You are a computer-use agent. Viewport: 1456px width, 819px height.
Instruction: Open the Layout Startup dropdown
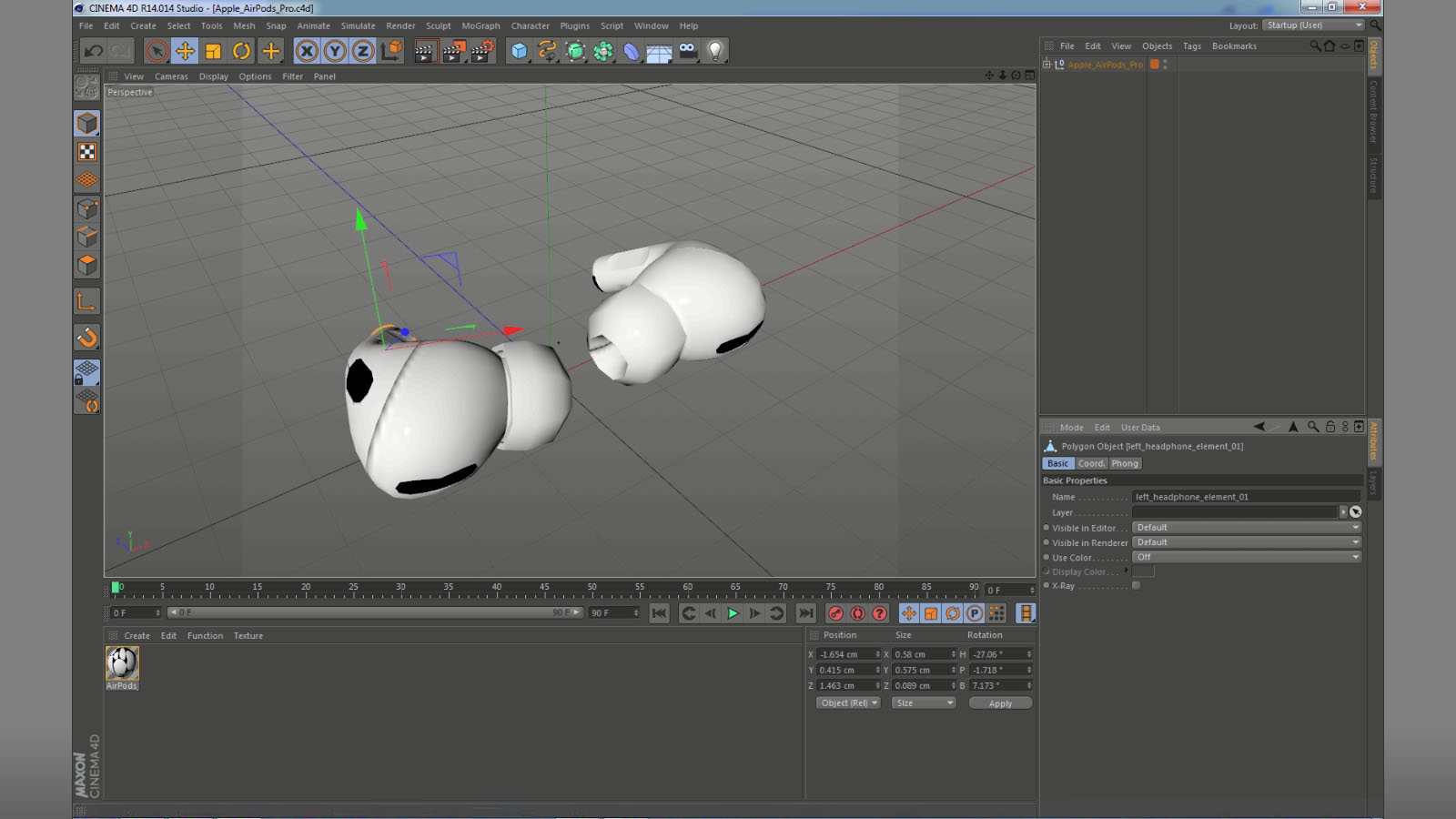coord(1313,25)
